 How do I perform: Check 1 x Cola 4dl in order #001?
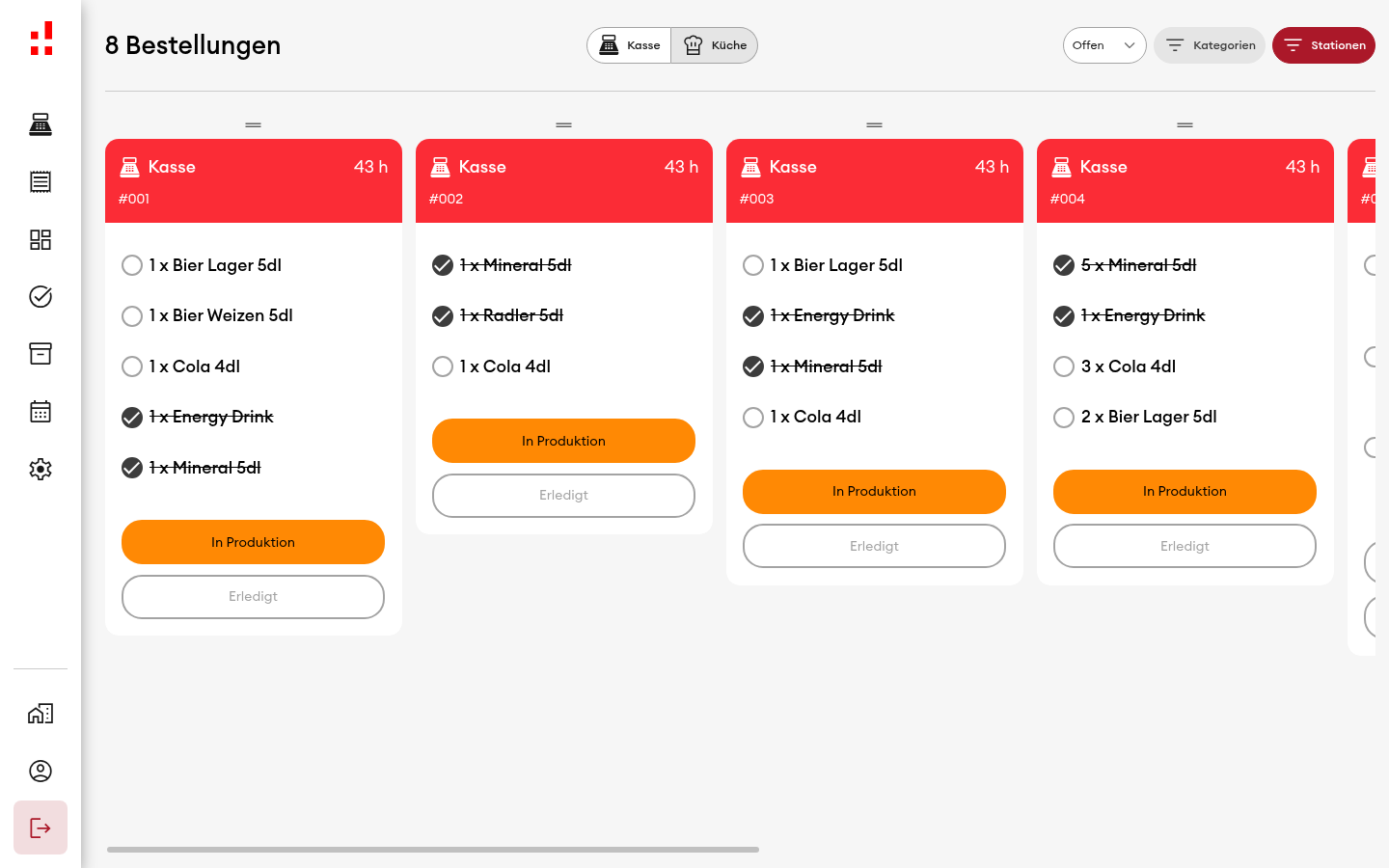pyautogui.click(x=132, y=366)
